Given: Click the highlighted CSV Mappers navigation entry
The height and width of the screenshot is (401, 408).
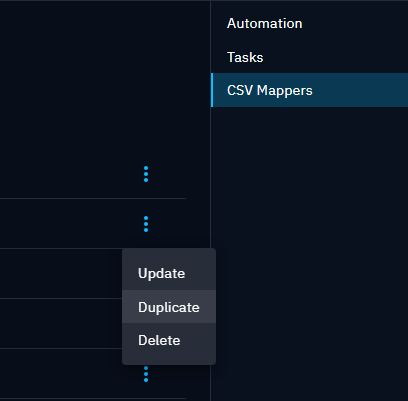Looking at the screenshot, I should 309,90.
